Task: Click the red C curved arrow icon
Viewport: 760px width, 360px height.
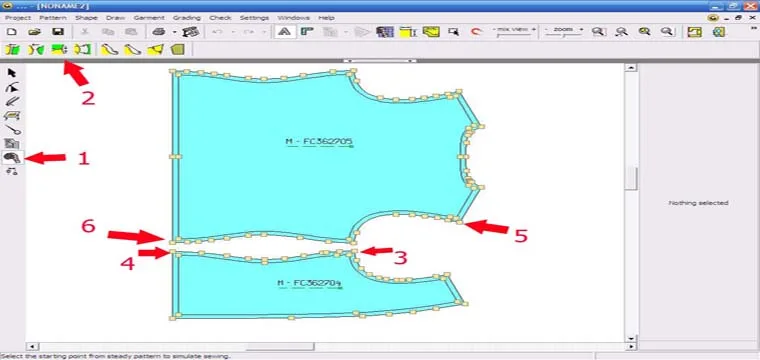Action: (x=477, y=32)
